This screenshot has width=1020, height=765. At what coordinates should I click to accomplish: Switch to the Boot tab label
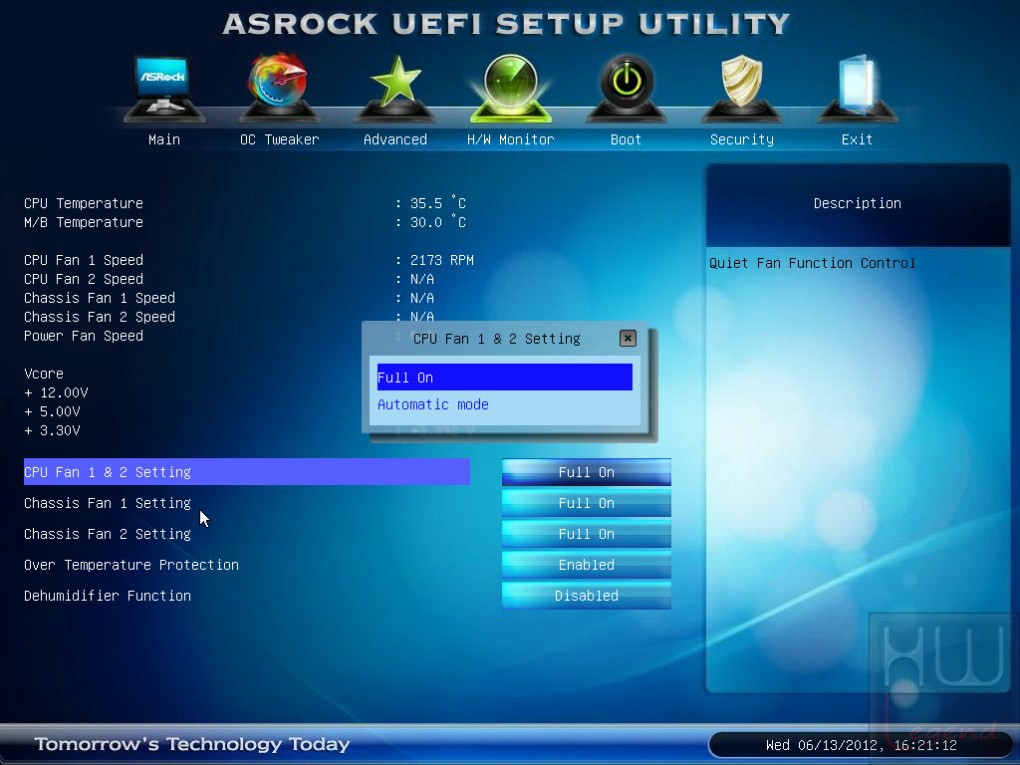626,139
